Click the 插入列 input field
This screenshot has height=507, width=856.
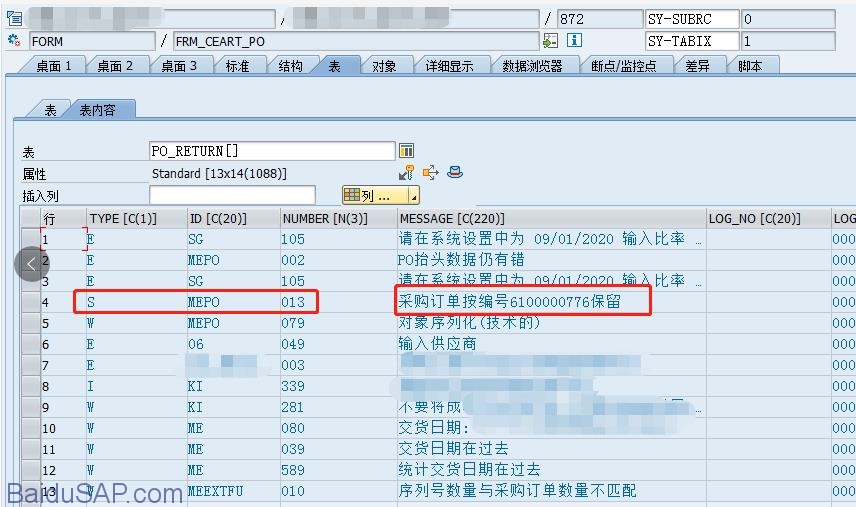click(x=231, y=196)
